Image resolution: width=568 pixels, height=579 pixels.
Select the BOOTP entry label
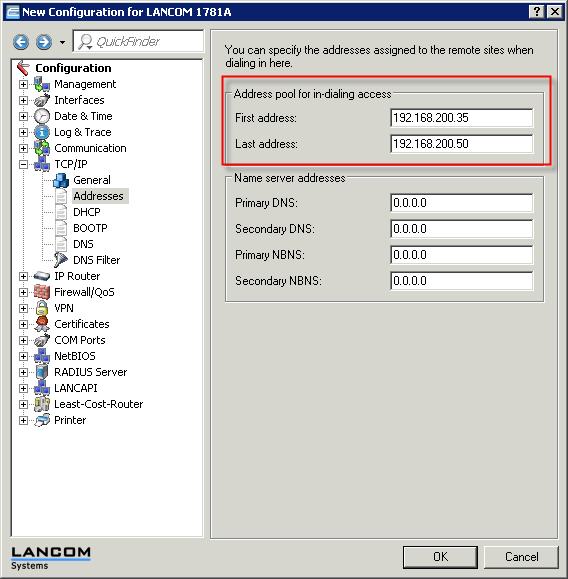tap(90, 228)
